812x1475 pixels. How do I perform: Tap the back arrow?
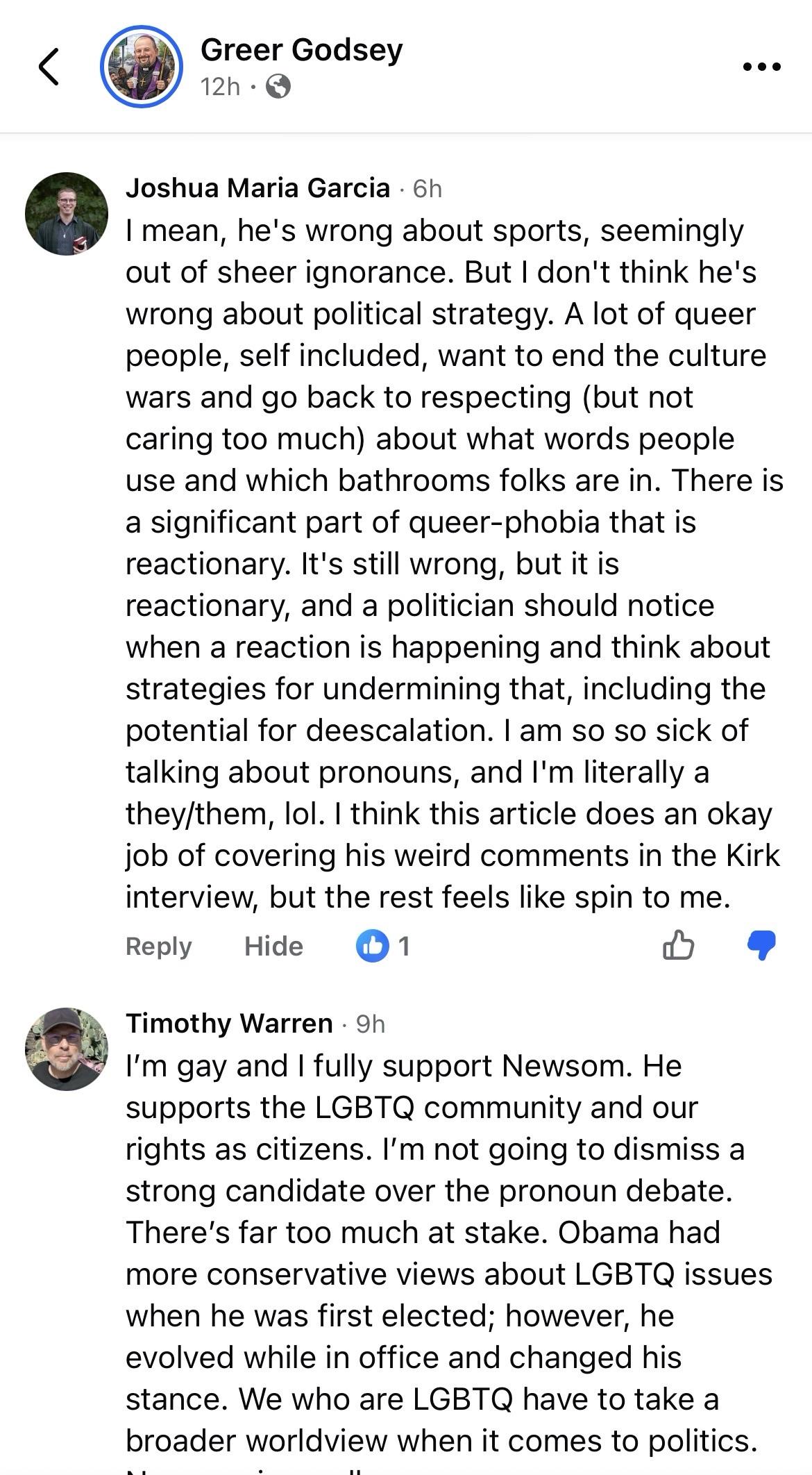(x=49, y=67)
